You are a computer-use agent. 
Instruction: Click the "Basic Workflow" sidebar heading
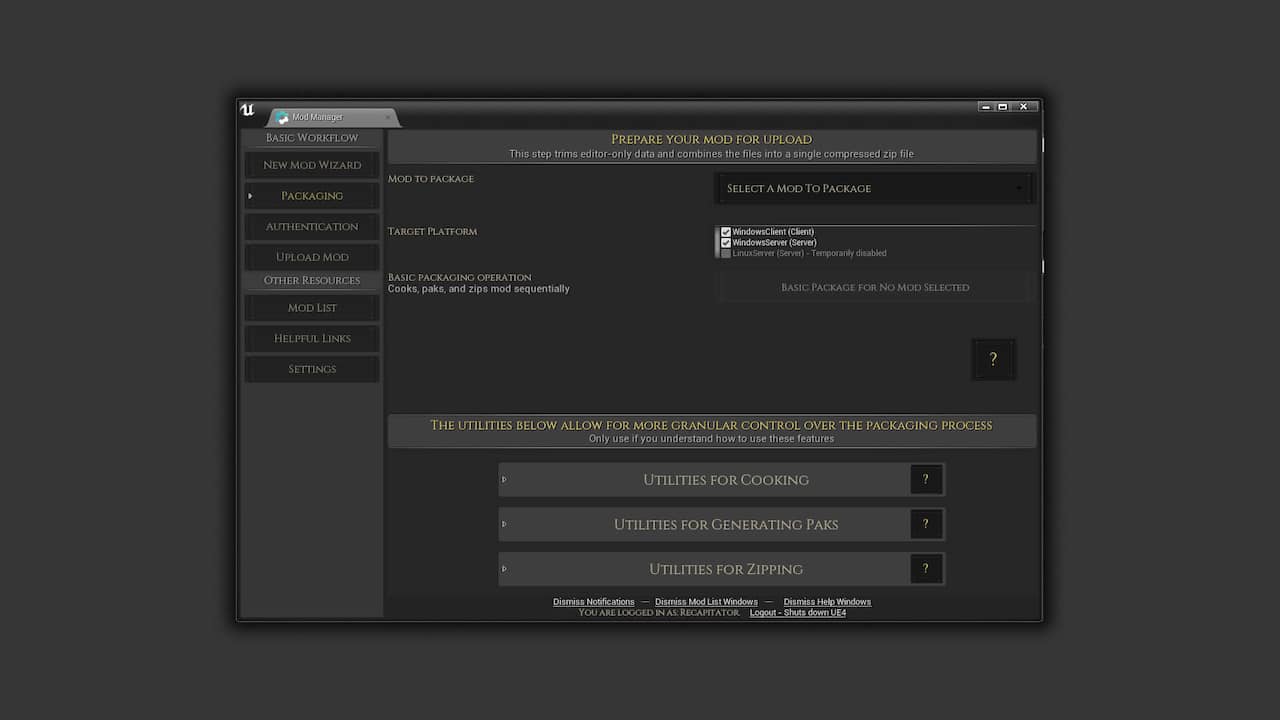click(x=312, y=138)
